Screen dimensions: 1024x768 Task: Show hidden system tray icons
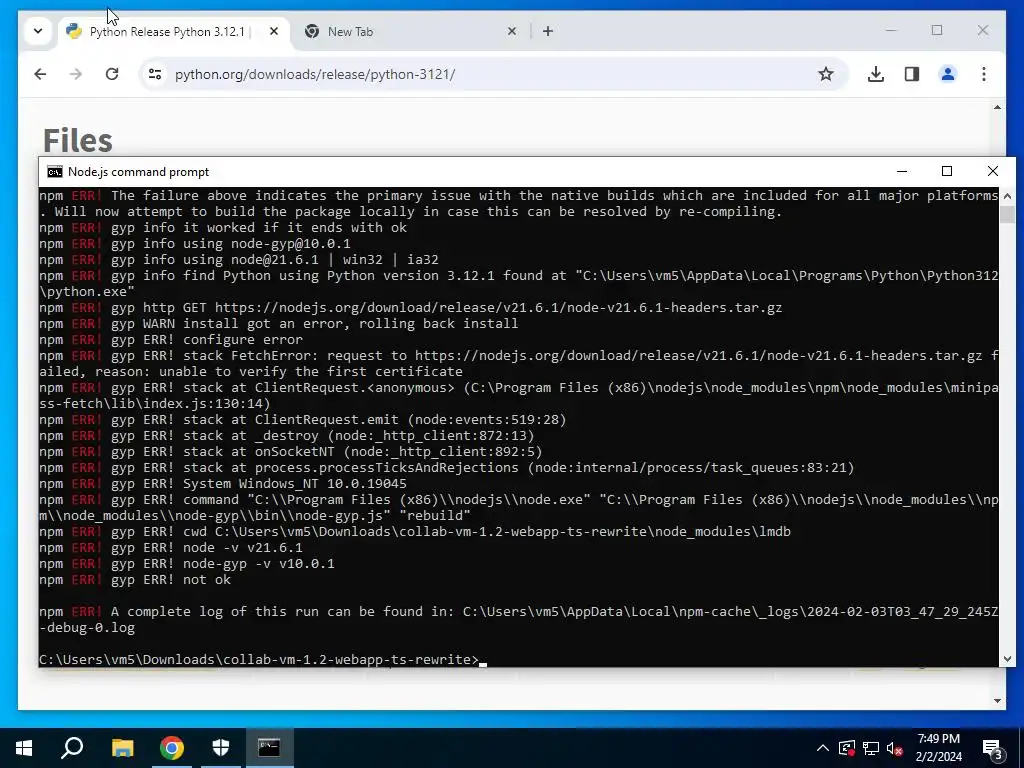tap(822, 748)
